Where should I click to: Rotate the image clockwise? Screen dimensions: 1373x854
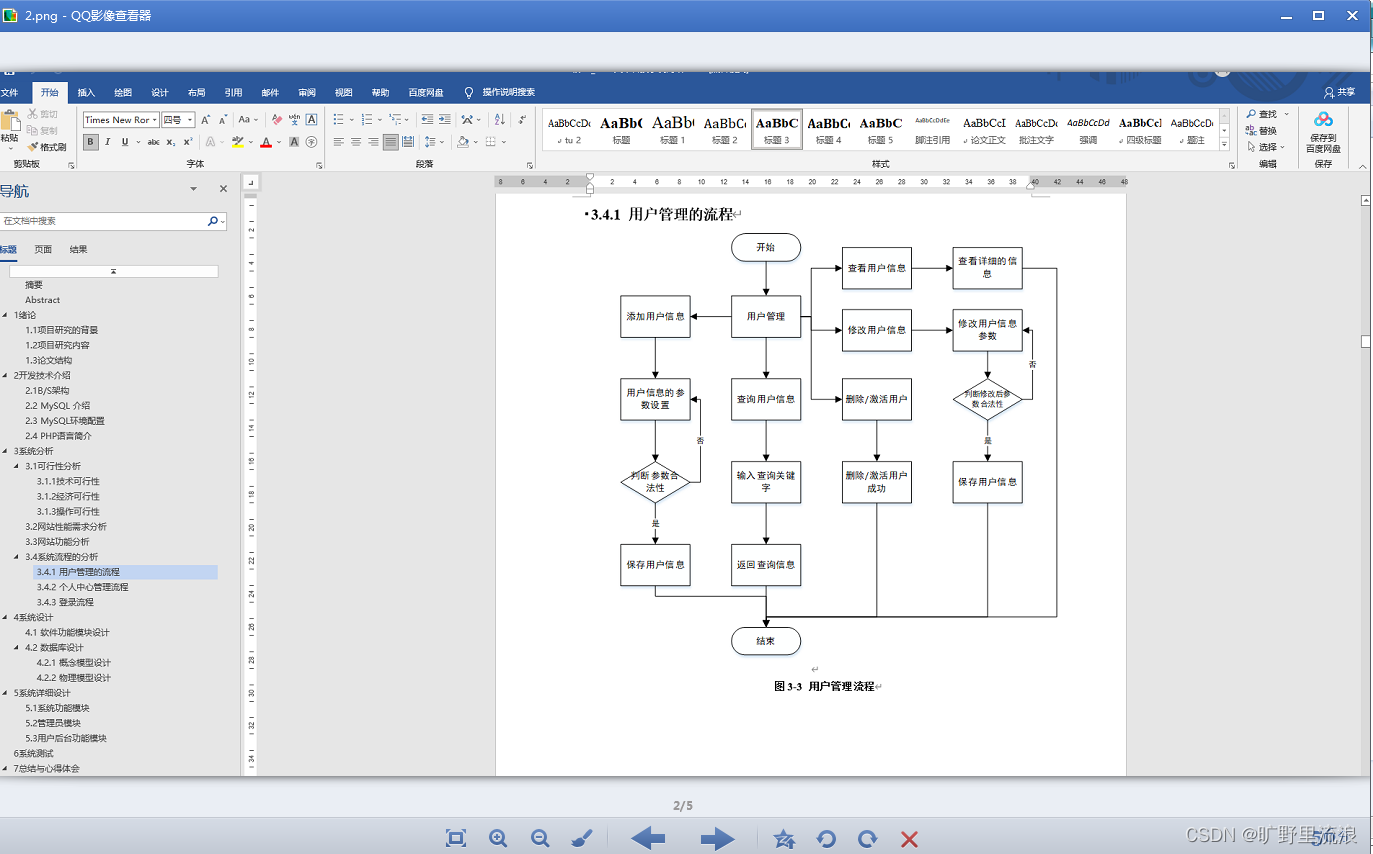pyautogui.click(x=867, y=839)
